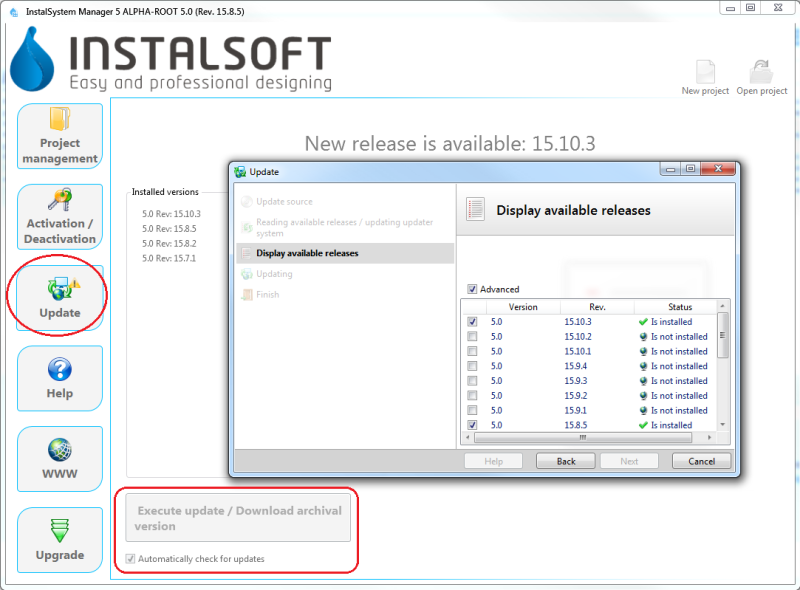Check the release 15.10.1 checkbox
800x590 pixels.
click(472, 352)
